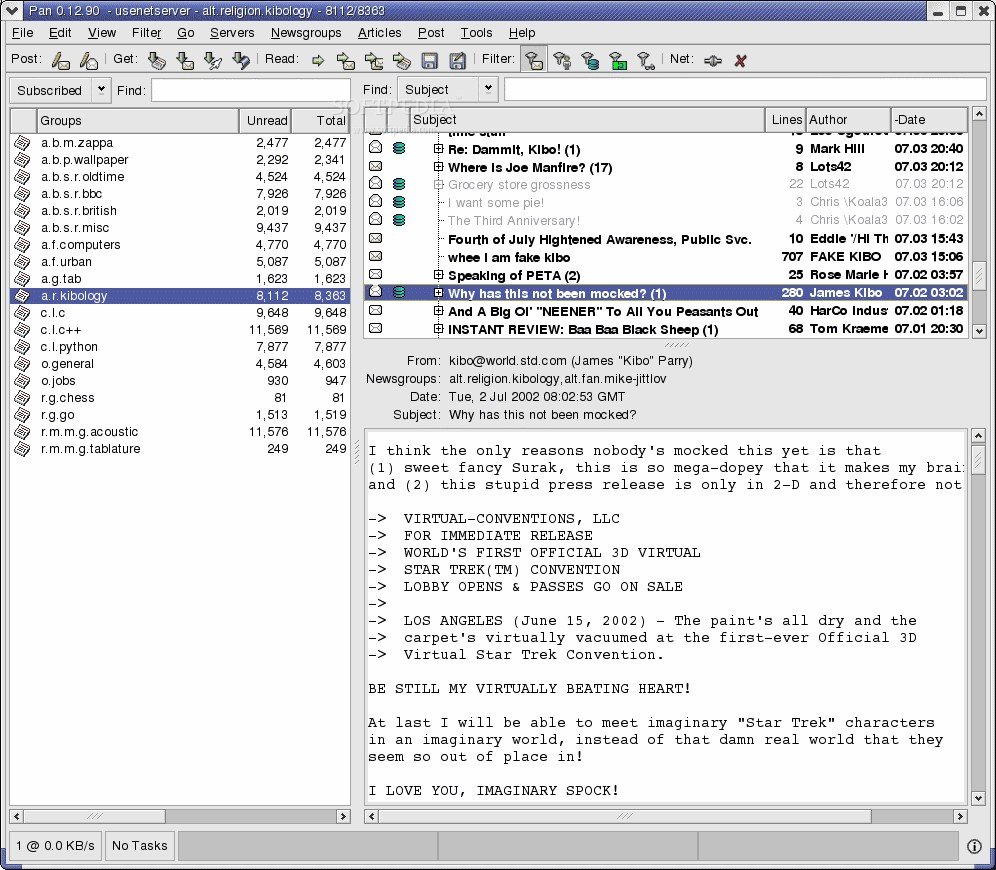
Task: Click the second Get icon with down arrow
Action: 185,60
